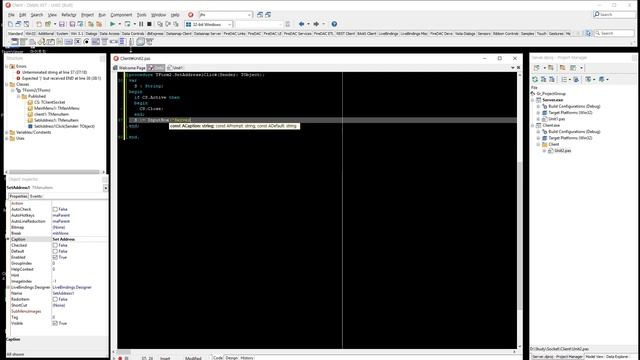Select CS: TClientSocket in Structure tree
640x360 pixels.
pos(49,102)
